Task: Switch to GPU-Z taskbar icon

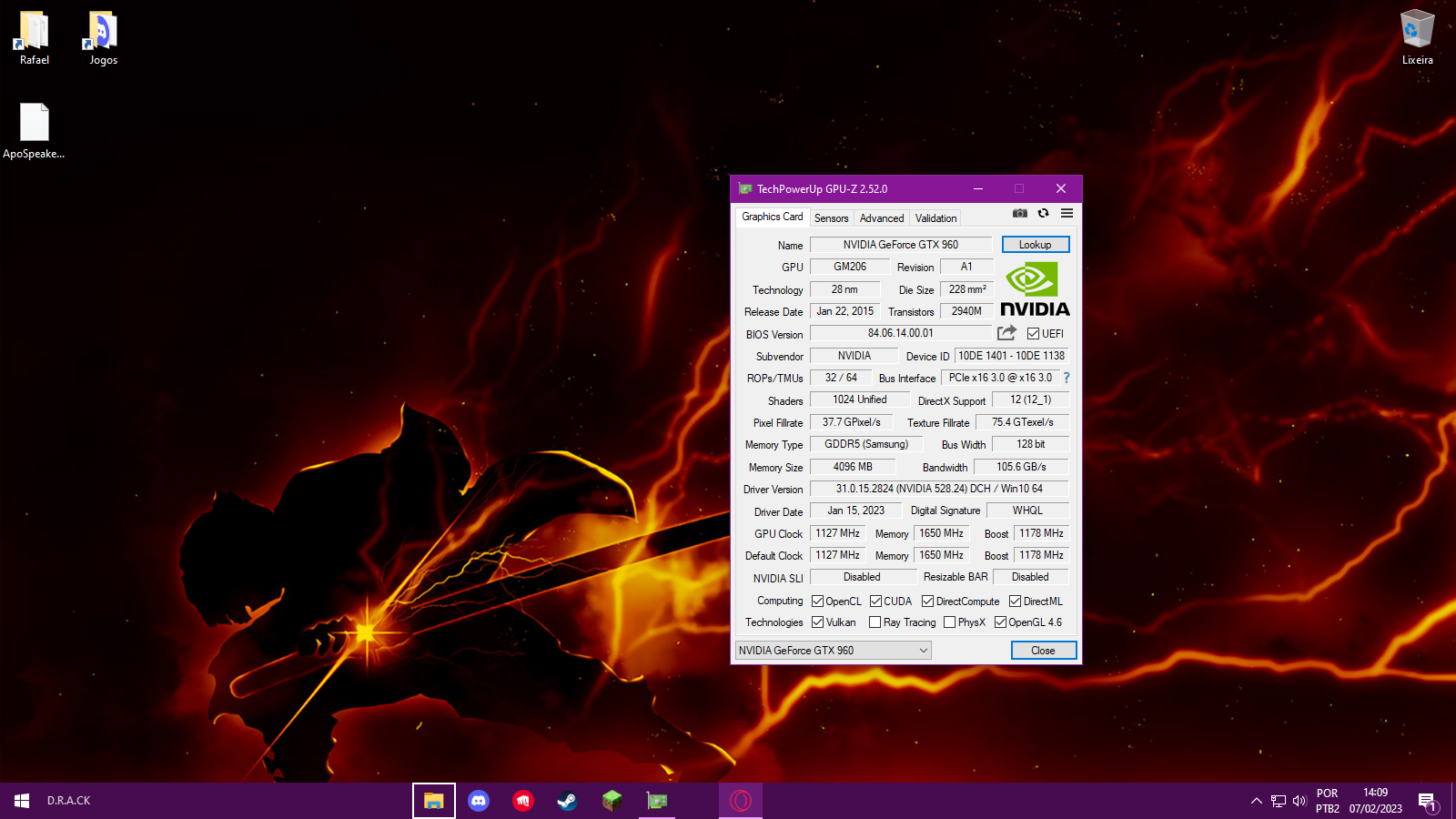Action: [657, 801]
